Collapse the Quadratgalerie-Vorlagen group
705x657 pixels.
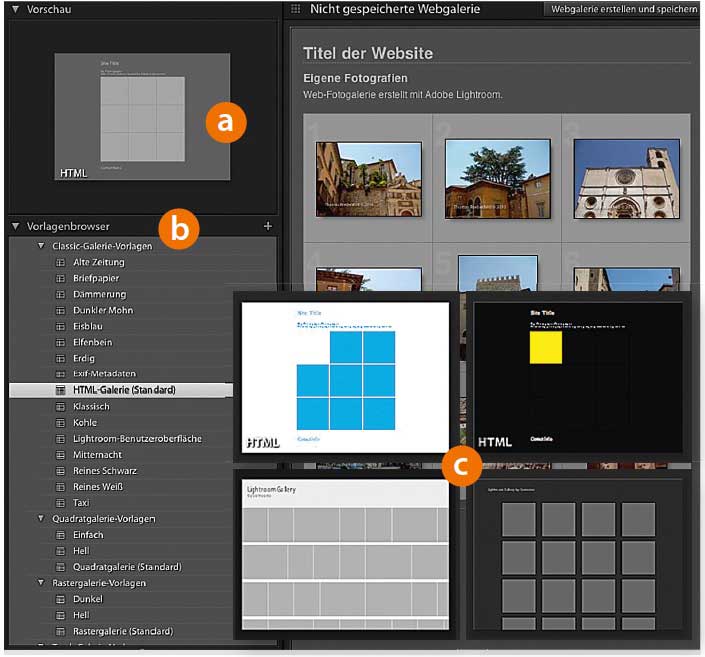pos(41,519)
